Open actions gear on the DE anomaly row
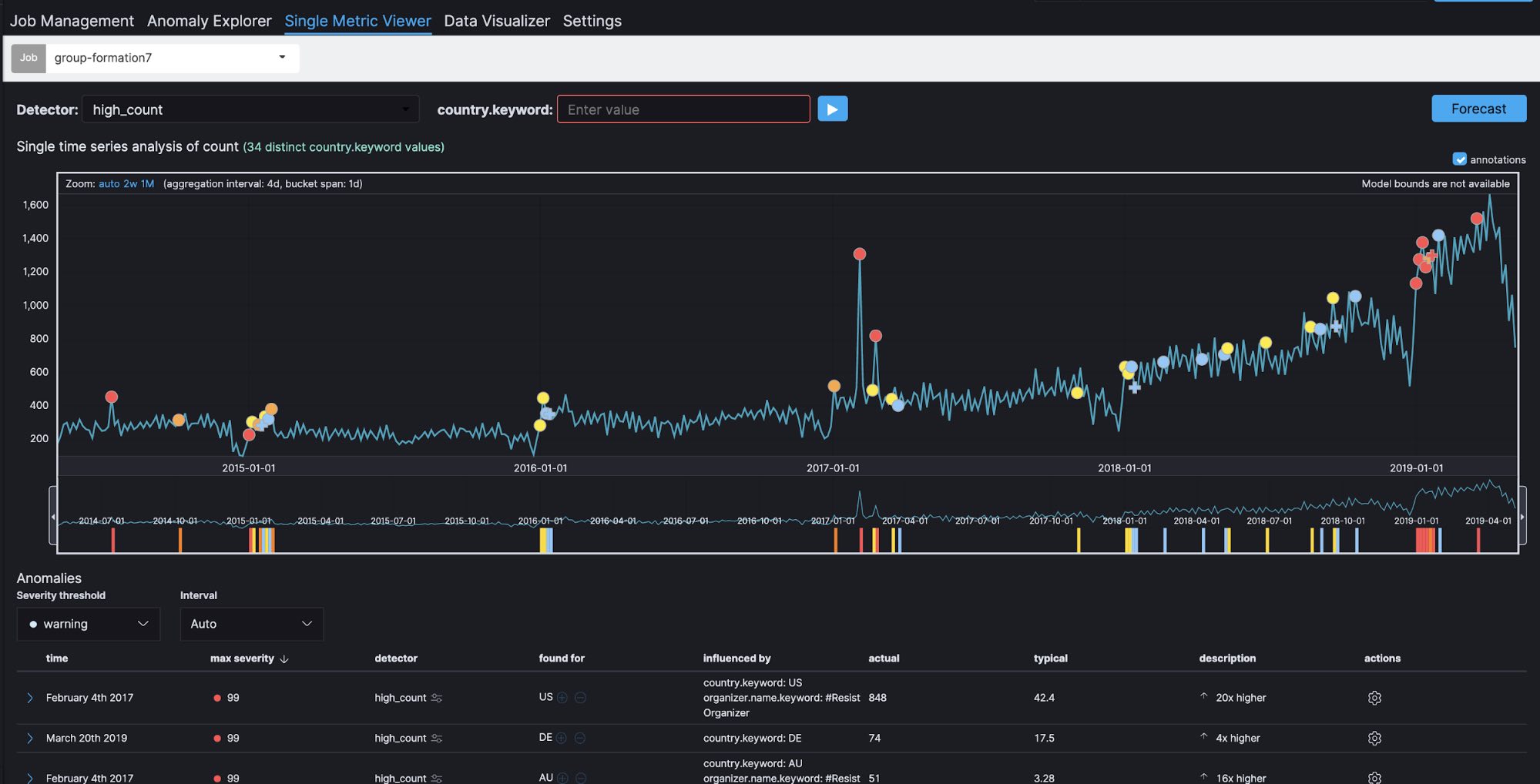This screenshot has width=1540, height=784. (x=1375, y=738)
